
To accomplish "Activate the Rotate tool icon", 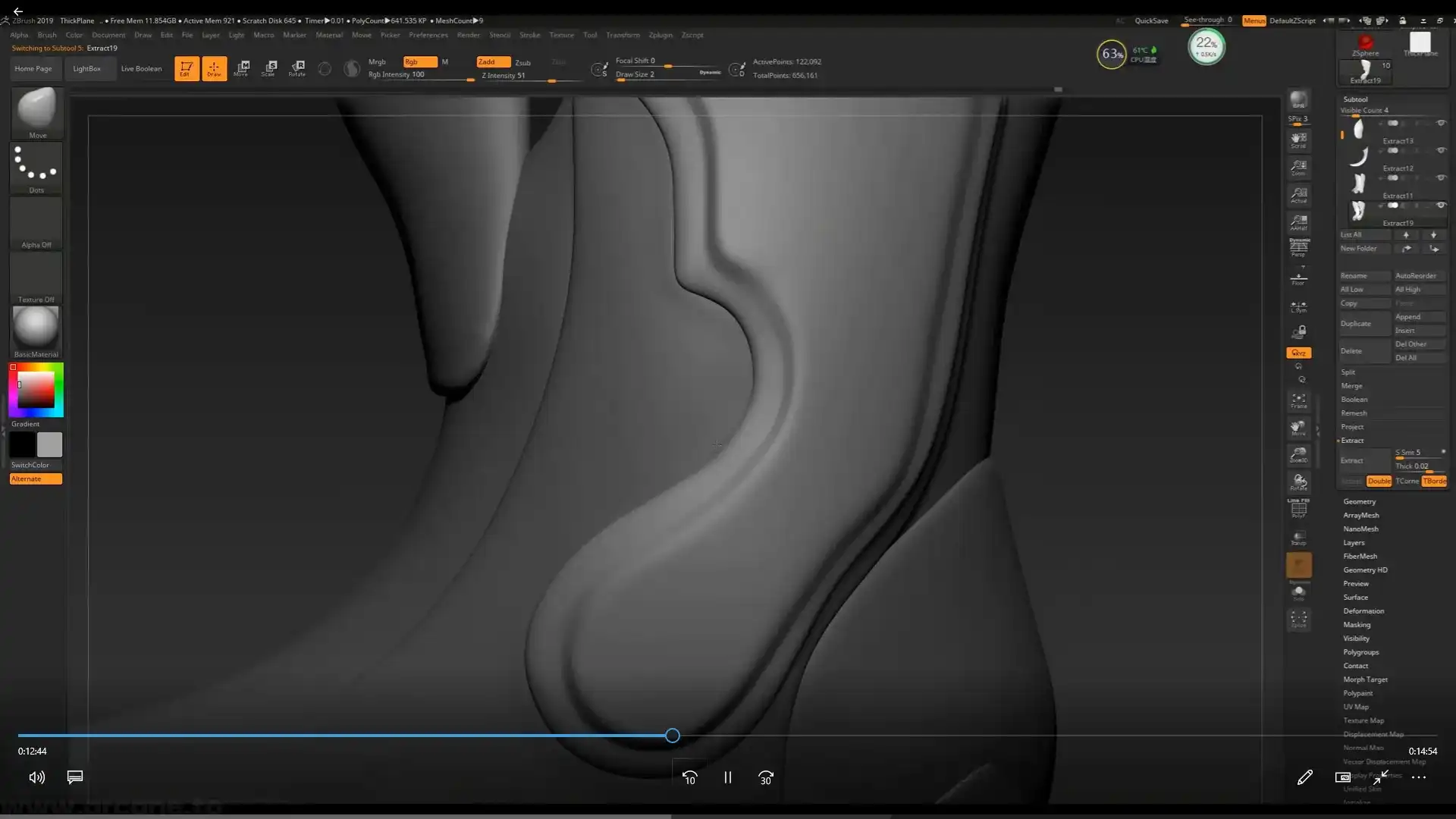I will tap(297, 68).
